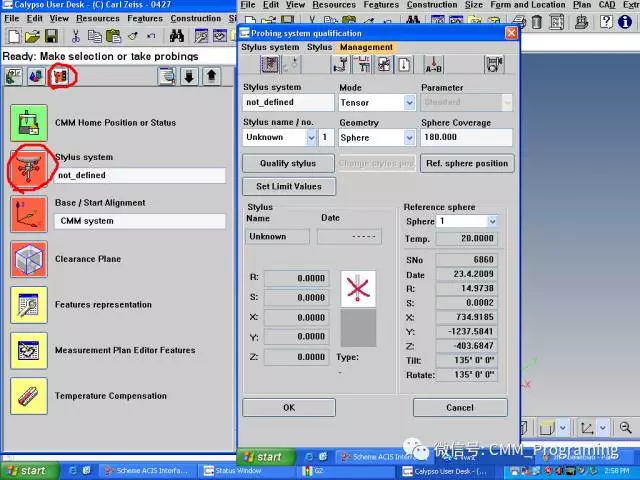Click the New file icon in left toolbar

pyautogui.click(x=14, y=36)
